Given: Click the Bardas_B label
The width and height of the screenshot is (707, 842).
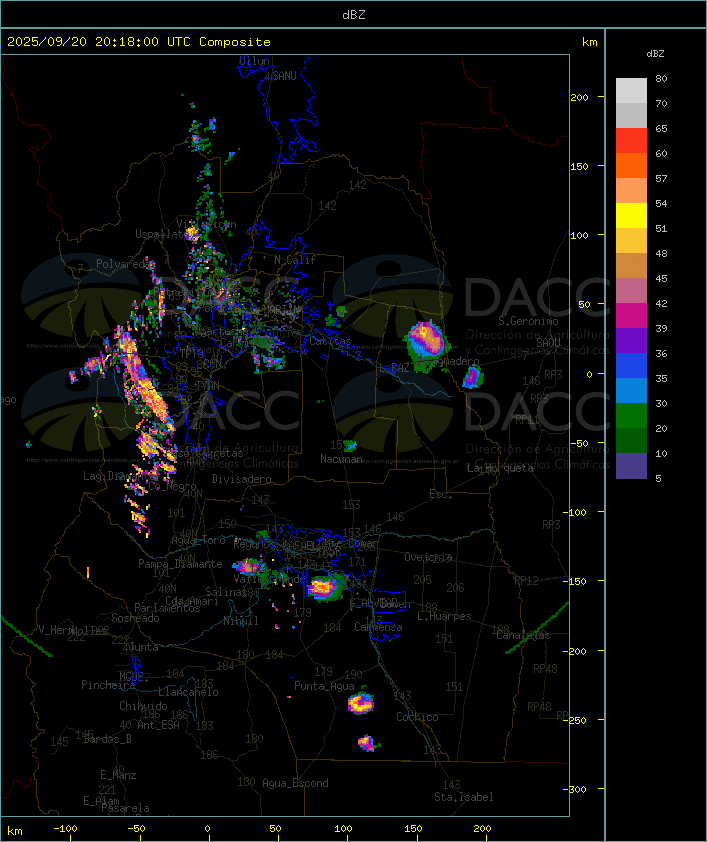Looking at the screenshot, I should 108,739.
